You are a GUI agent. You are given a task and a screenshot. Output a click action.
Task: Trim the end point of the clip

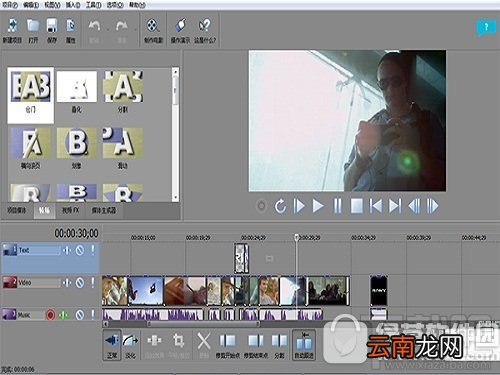(x=256, y=345)
